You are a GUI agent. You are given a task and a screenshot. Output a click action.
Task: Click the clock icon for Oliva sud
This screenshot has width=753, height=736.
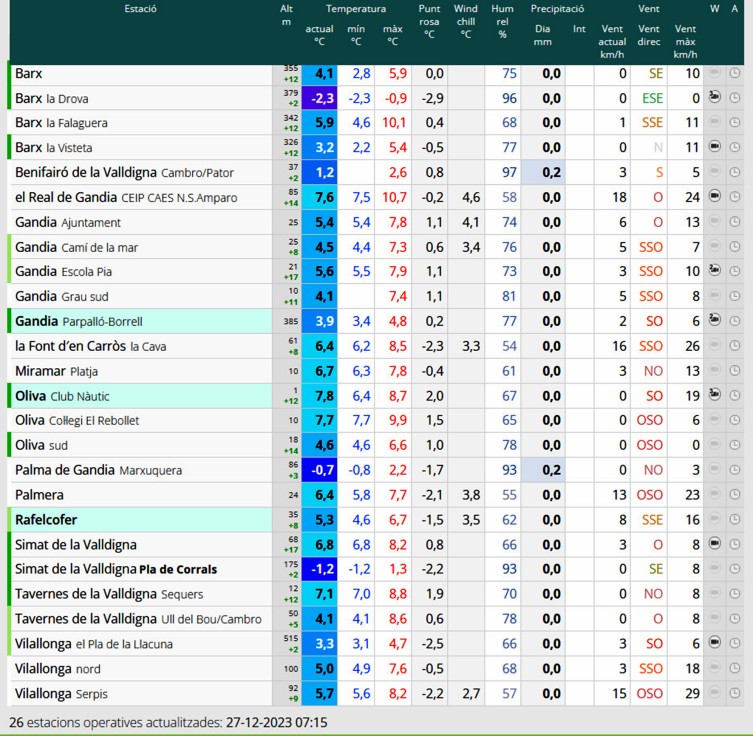click(735, 445)
